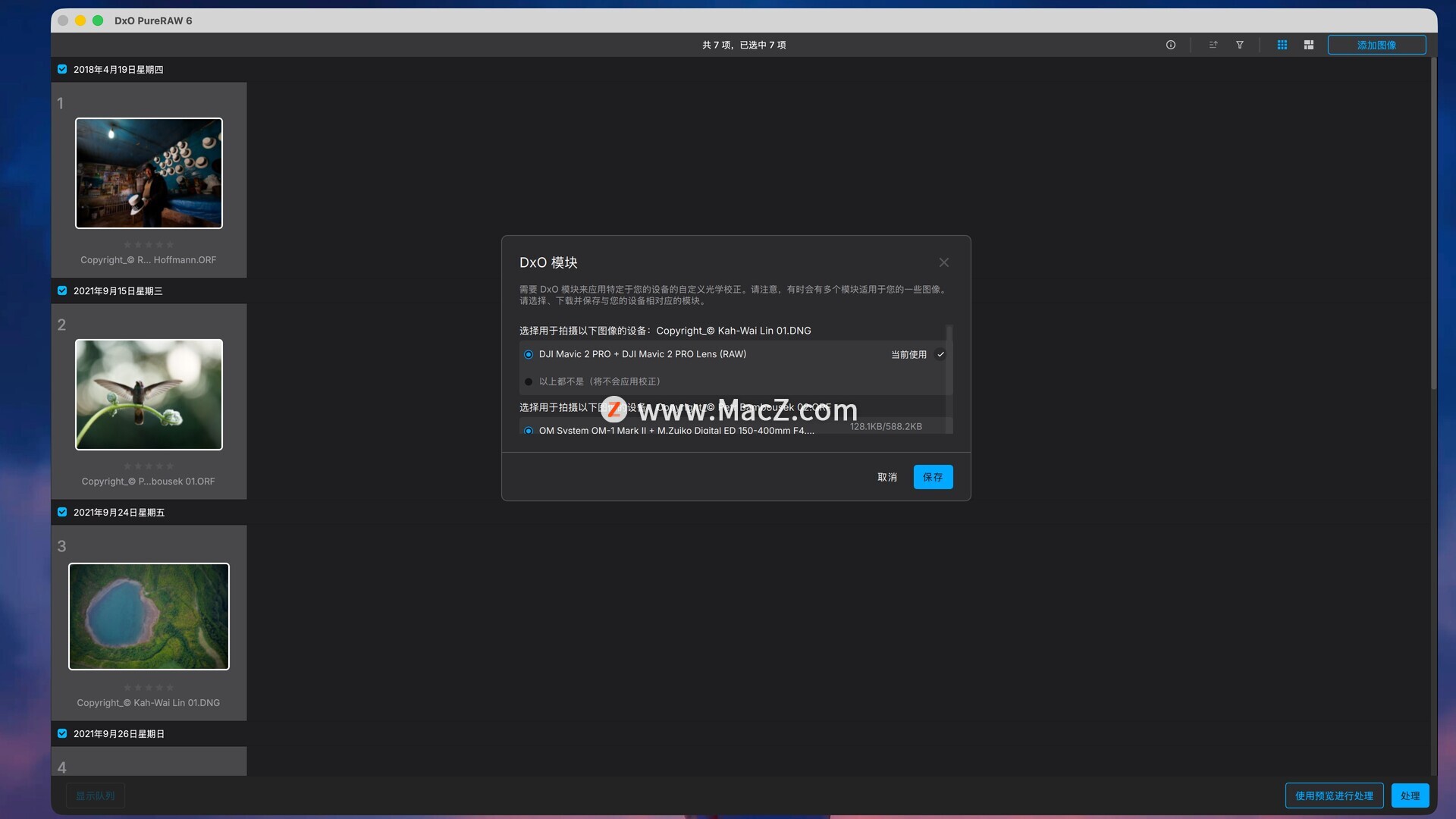Screen dimensions: 1456x819
Task: Open the filter funnel icon
Action: (1240, 45)
